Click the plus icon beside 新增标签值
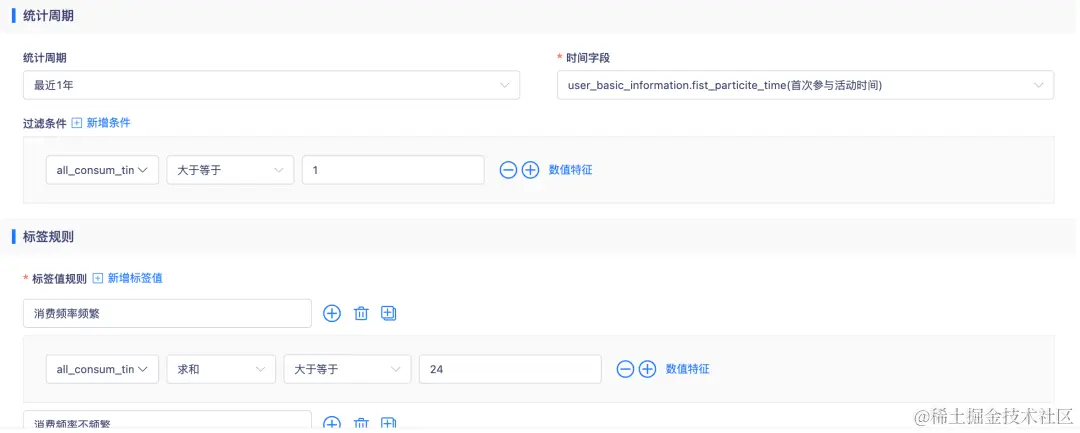Image resolution: width=1080 pixels, height=433 pixels. click(x=98, y=279)
